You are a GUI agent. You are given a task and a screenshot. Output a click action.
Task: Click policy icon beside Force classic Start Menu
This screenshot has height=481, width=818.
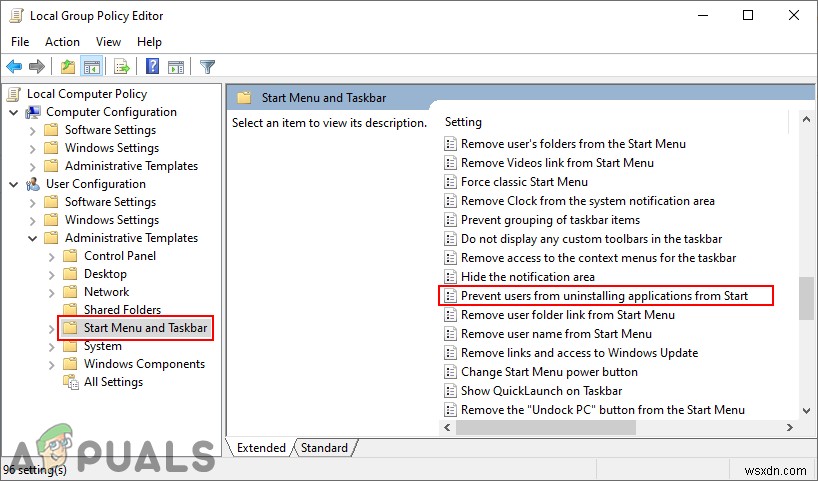[450, 182]
